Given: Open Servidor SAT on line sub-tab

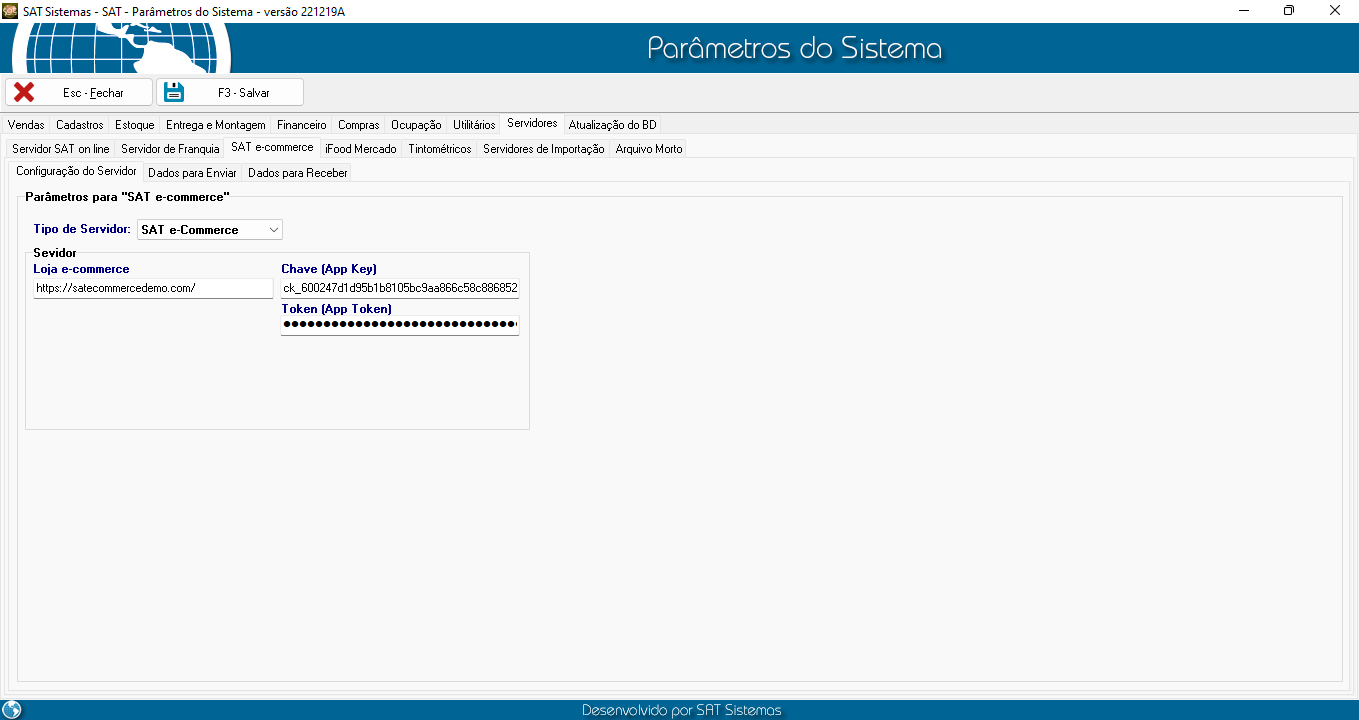Looking at the screenshot, I should pyautogui.click(x=61, y=149).
